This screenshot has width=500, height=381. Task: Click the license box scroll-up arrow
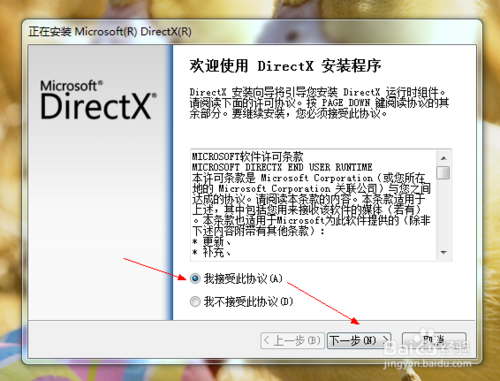coord(444,158)
